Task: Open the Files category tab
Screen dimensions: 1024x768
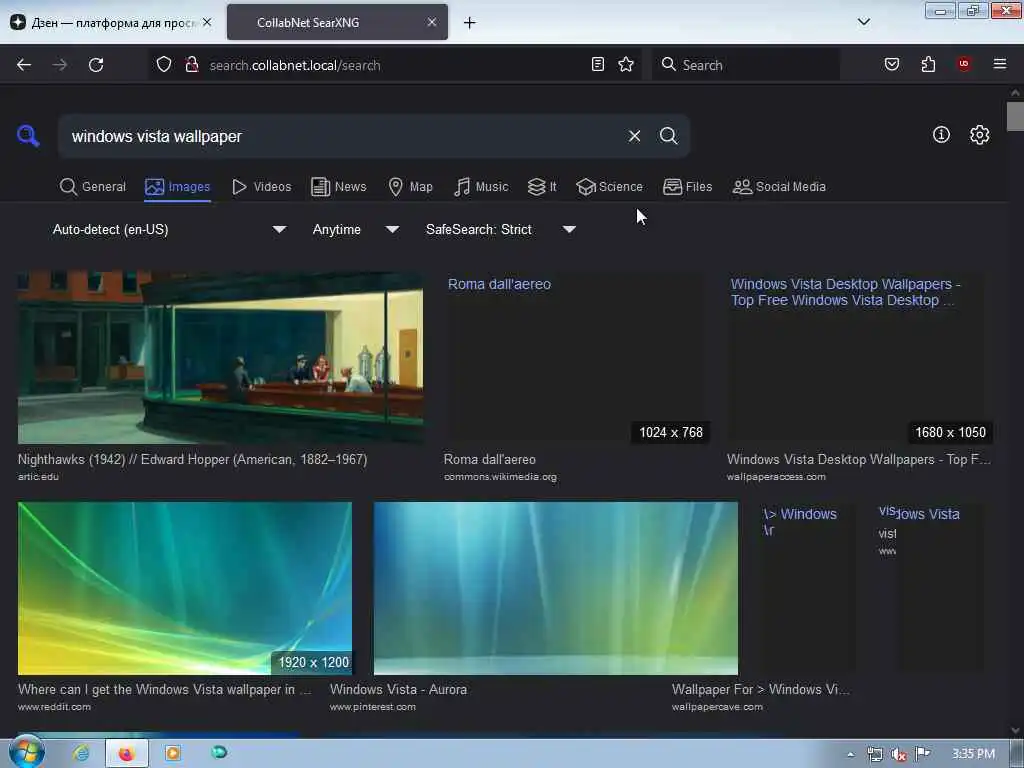Action: (688, 187)
